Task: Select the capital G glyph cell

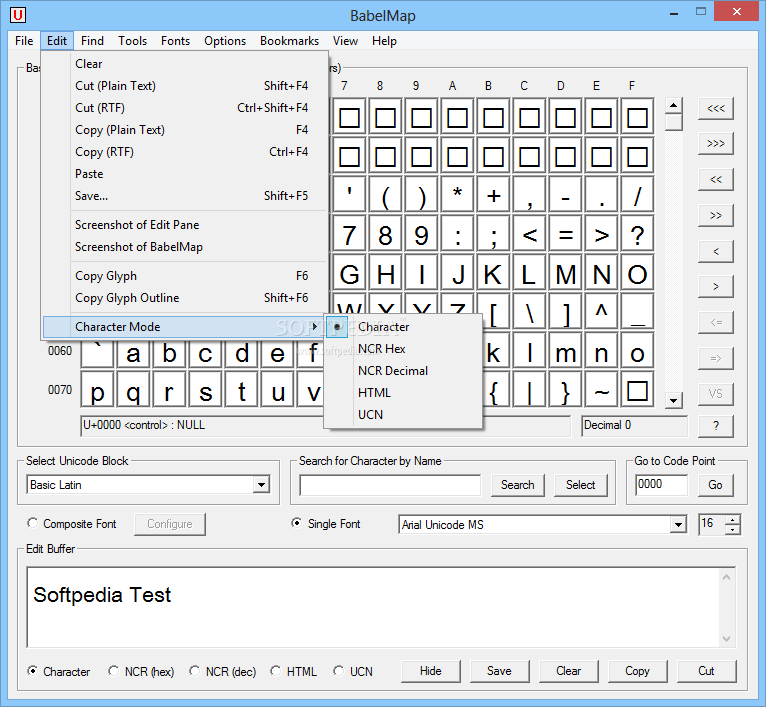Action: 349,274
